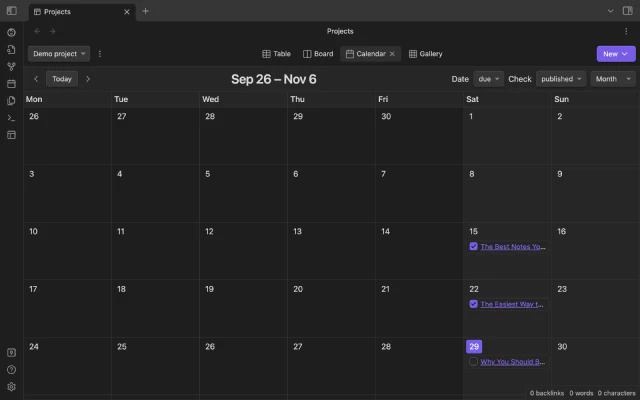This screenshot has width=640, height=400.
Task: Switch to the Table view tab
Action: pos(276,54)
